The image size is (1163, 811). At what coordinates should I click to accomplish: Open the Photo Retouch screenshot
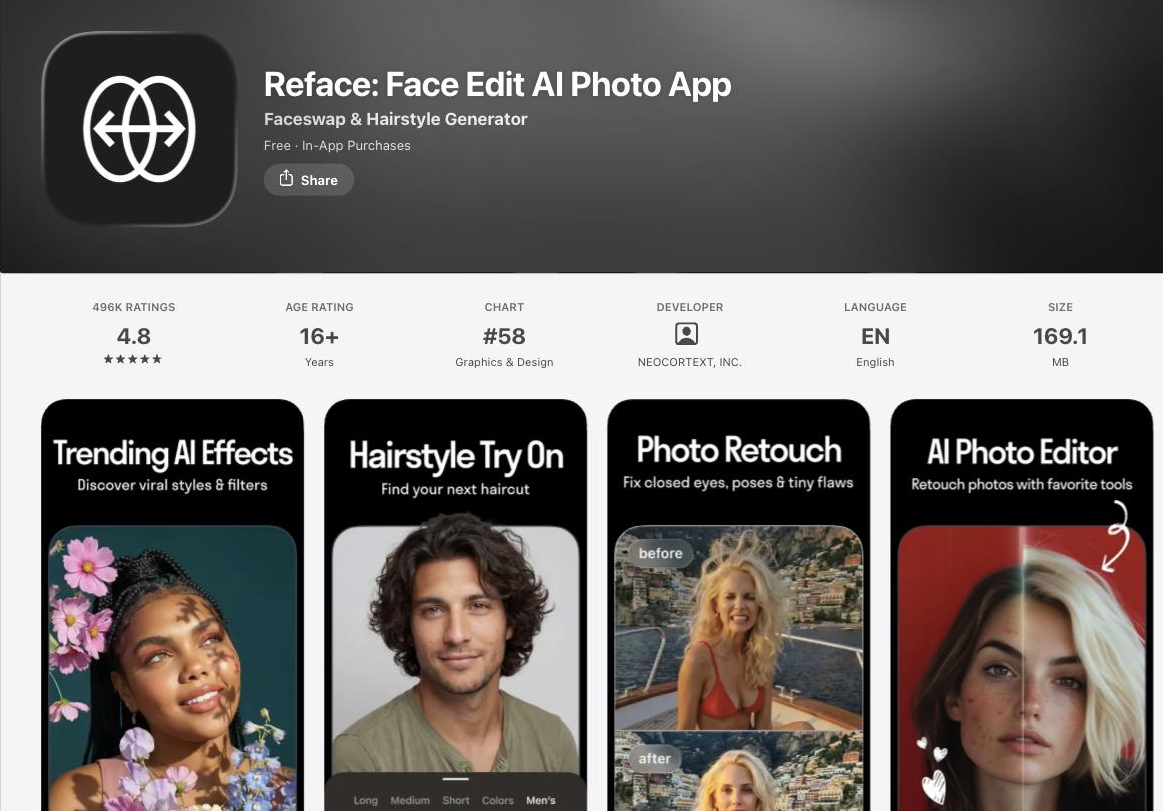pos(739,605)
